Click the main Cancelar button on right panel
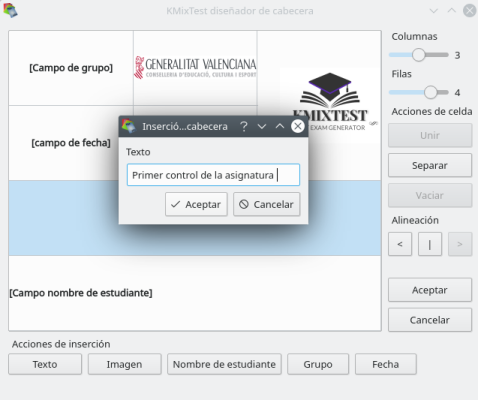Image resolution: width=478 pixels, height=400 pixels. [430, 320]
